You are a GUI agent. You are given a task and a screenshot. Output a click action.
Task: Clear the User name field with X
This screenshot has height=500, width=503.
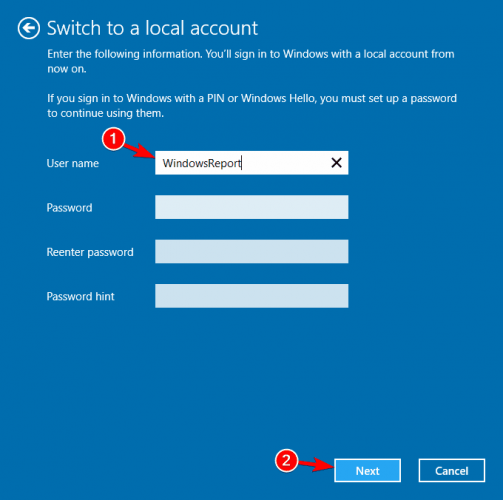(336, 163)
